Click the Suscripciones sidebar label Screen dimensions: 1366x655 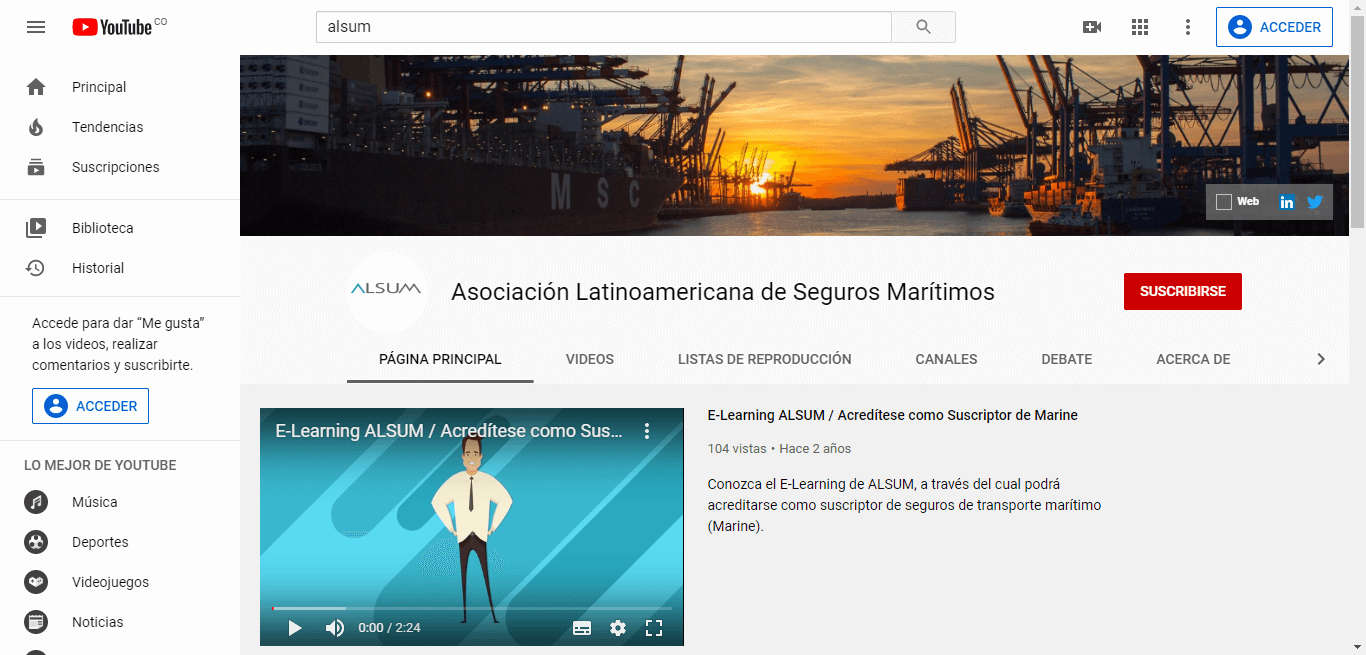[x=116, y=167]
